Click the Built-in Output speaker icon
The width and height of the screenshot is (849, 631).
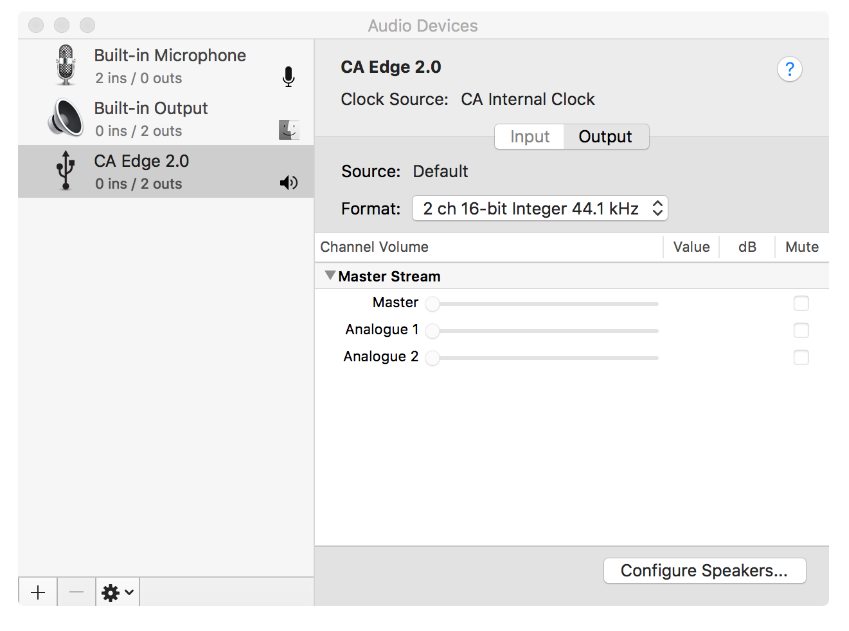[x=66, y=118]
